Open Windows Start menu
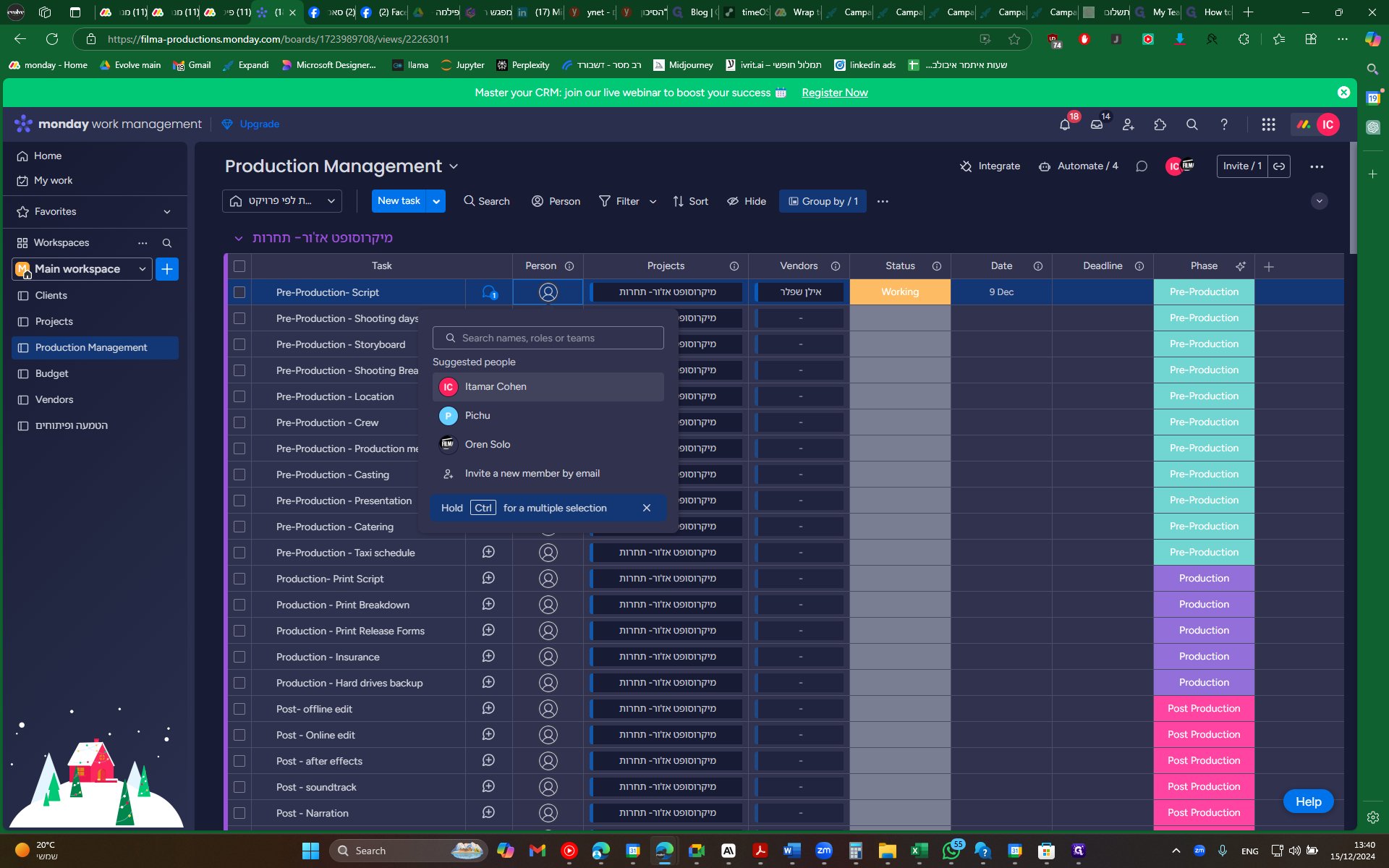The image size is (1389, 868). [x=310, y=851]
